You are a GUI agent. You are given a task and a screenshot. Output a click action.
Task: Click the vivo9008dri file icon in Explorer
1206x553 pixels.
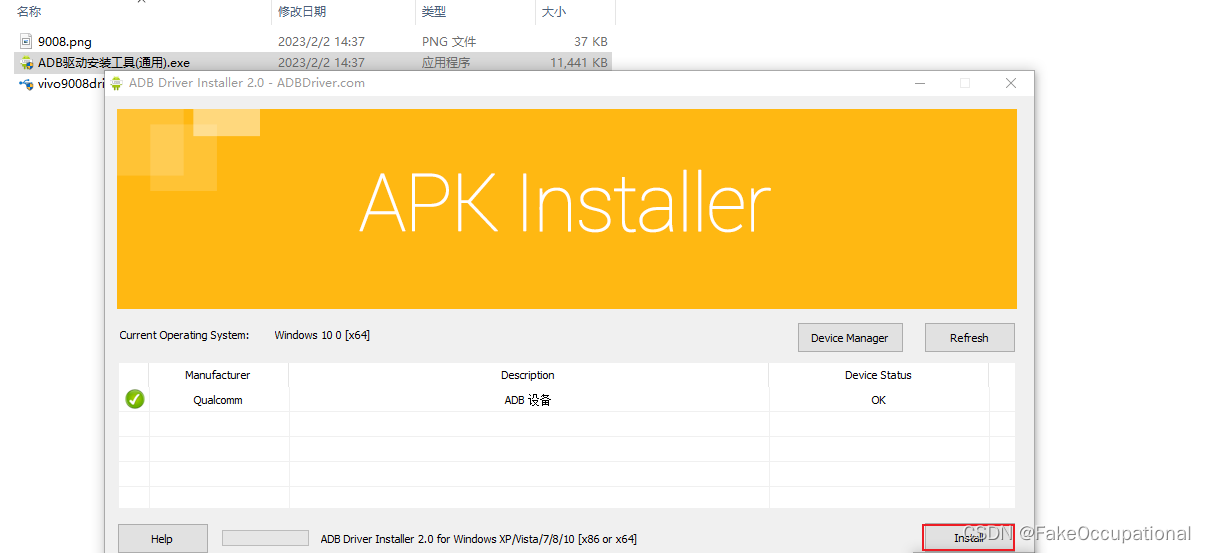pyautogui.click(x=27, y=84)
